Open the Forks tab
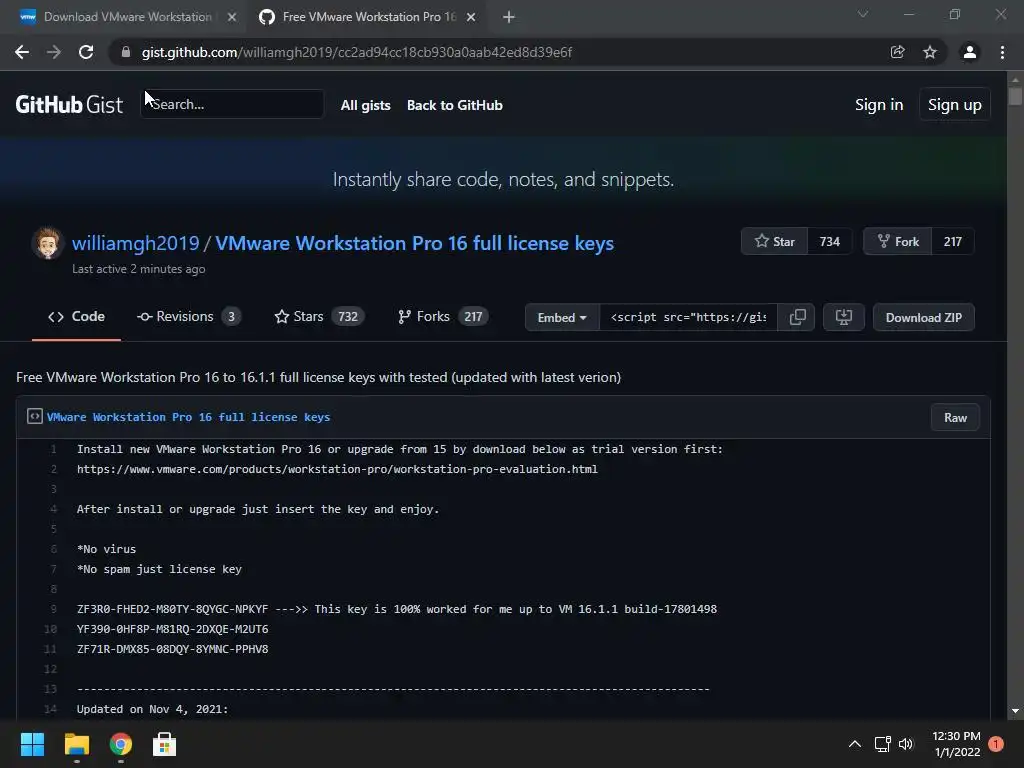 443,317
